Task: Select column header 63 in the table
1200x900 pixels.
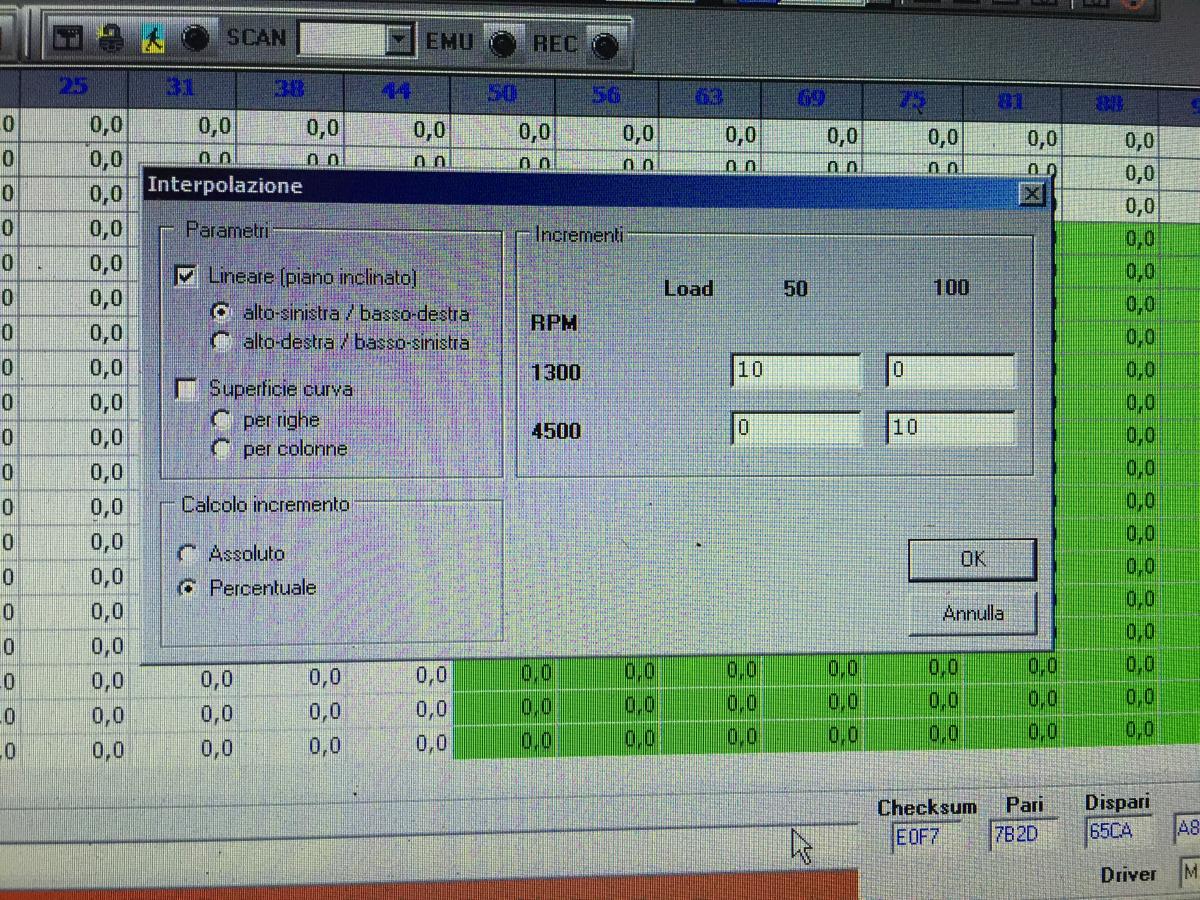Action: pos(709,97)
